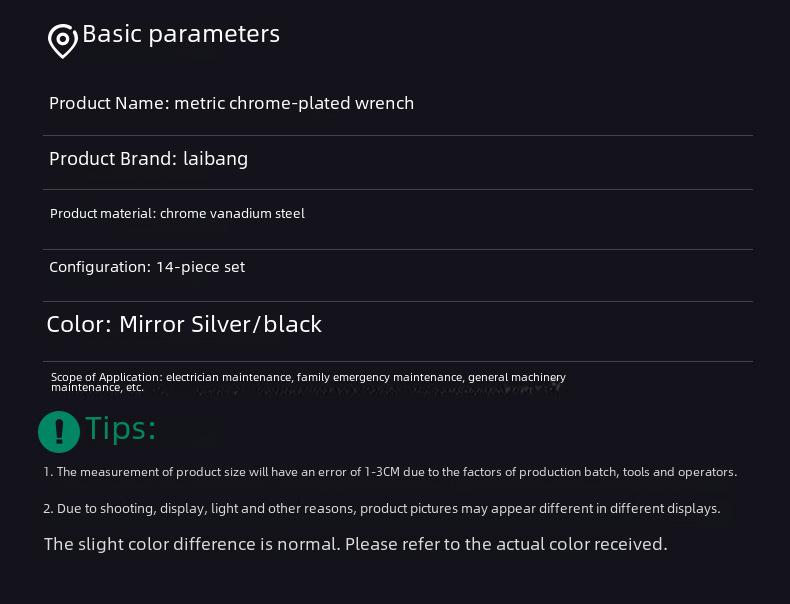Click the location pin icon
Screen dimensions: 790x604
62,41
